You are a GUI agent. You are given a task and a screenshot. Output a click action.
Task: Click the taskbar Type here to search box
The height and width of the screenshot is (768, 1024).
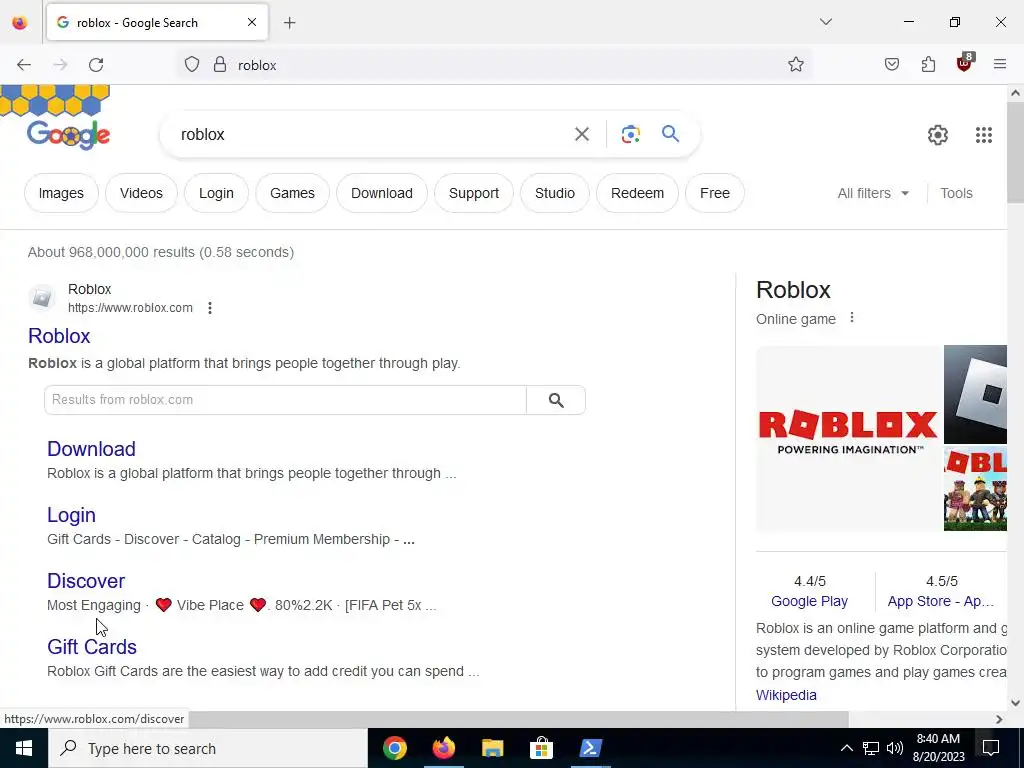click(208, 748)
